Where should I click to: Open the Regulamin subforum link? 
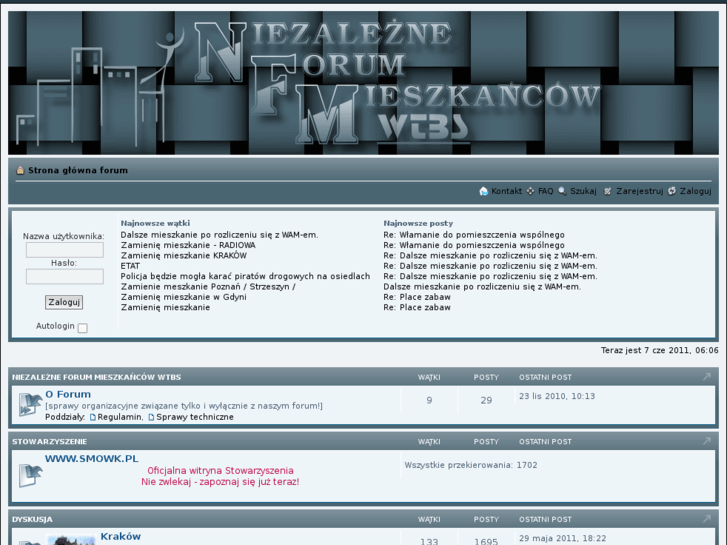[119, 417]
